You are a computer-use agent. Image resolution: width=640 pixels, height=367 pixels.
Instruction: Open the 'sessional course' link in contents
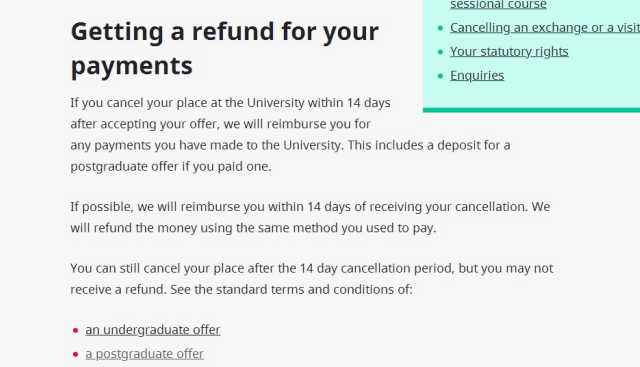[498, 5]
